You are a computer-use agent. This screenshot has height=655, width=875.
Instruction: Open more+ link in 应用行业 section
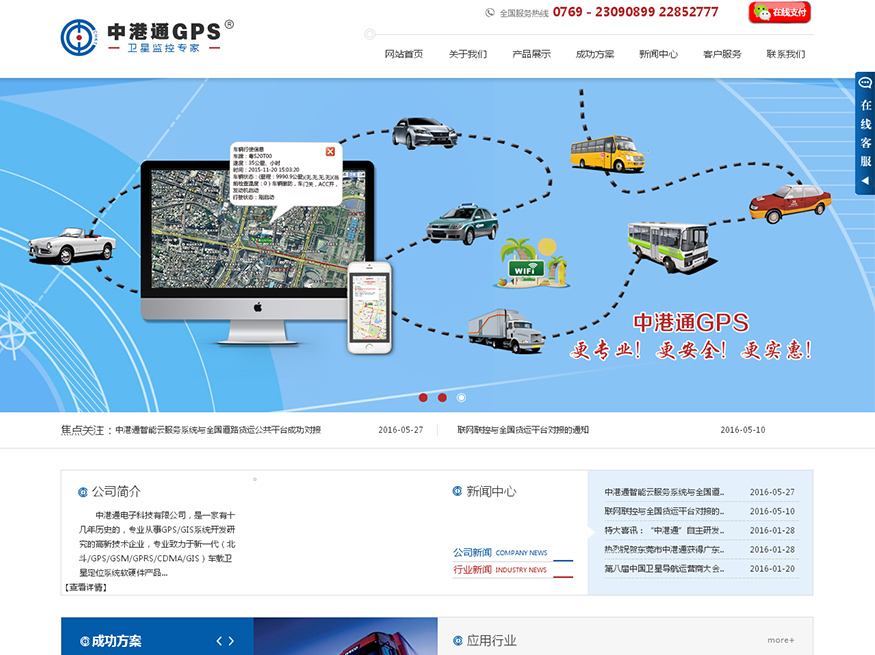781,640
